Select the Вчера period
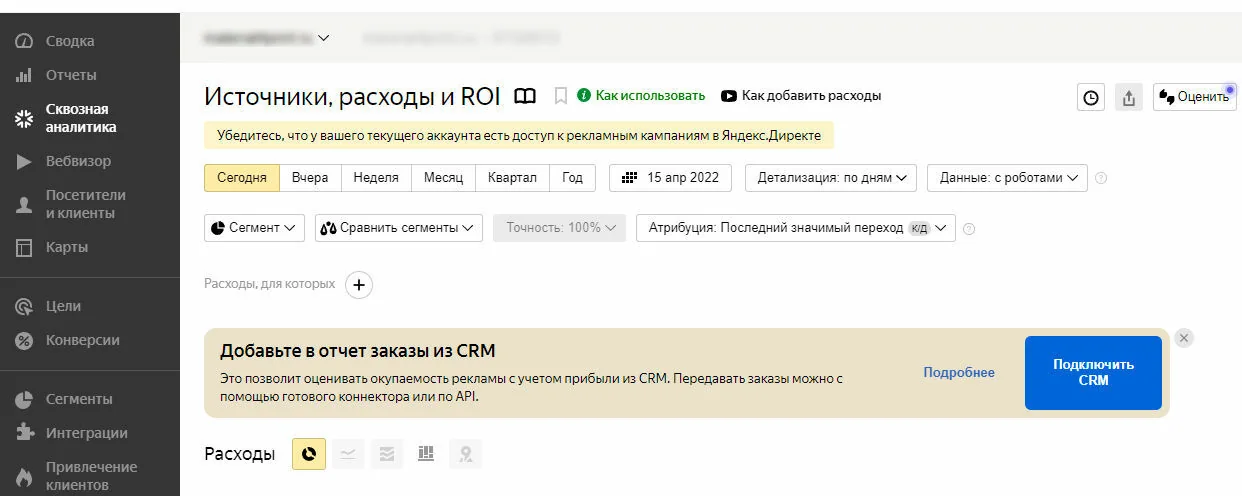The height and width of the screenshot is (496, 1242). (310, 178)
